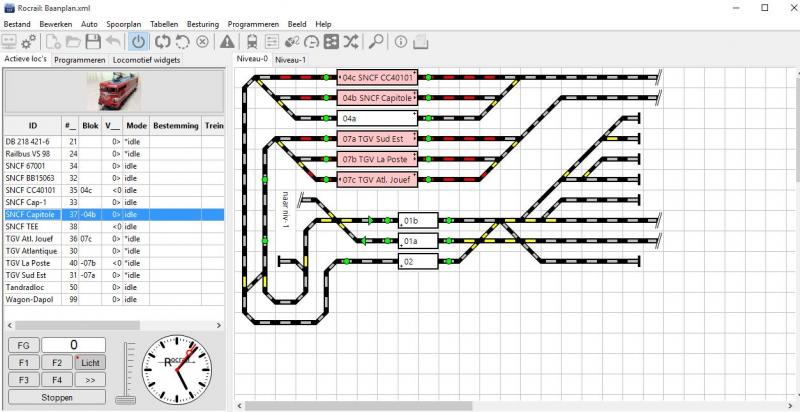Switch to Niveau-0 track plan tab
The image size is (800, 412).
click(252, 59)
